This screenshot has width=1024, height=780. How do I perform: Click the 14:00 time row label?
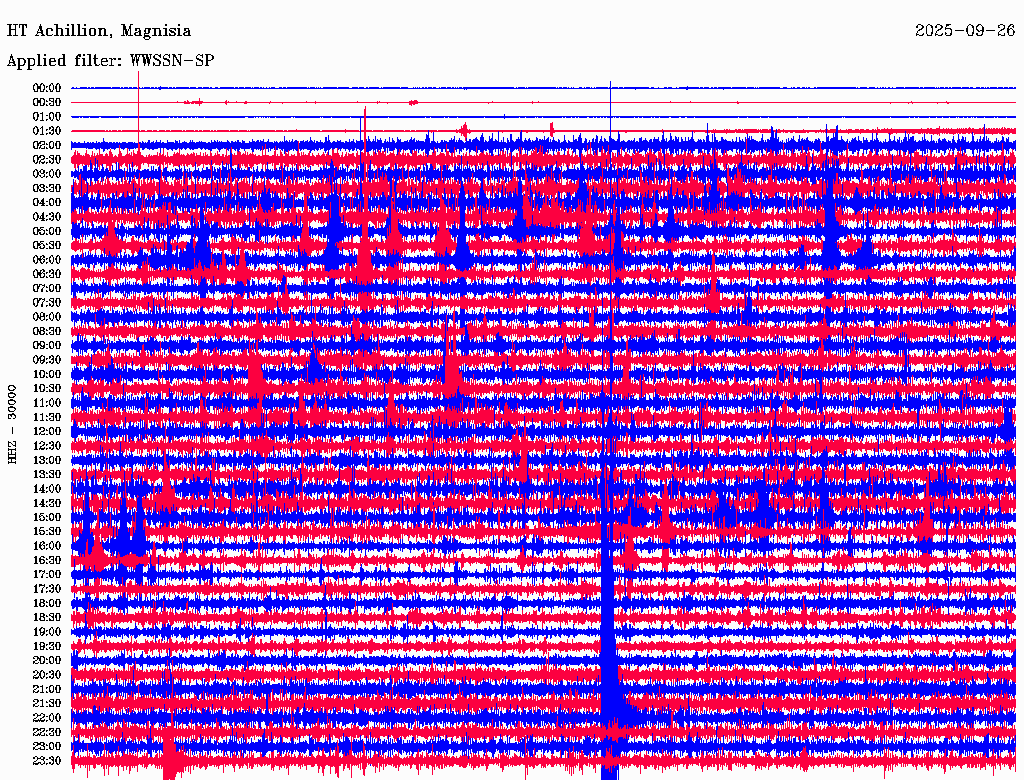point(47,489)
